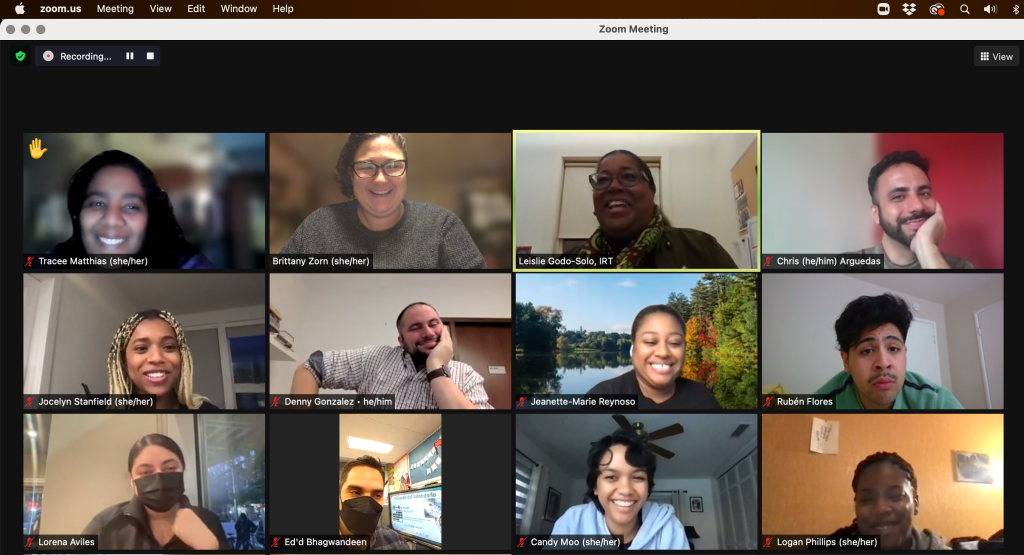This screenshot has width=1024, height=555.
Task: Click the volume speaker icon in menu bar
Action: (x=990, y=9)
